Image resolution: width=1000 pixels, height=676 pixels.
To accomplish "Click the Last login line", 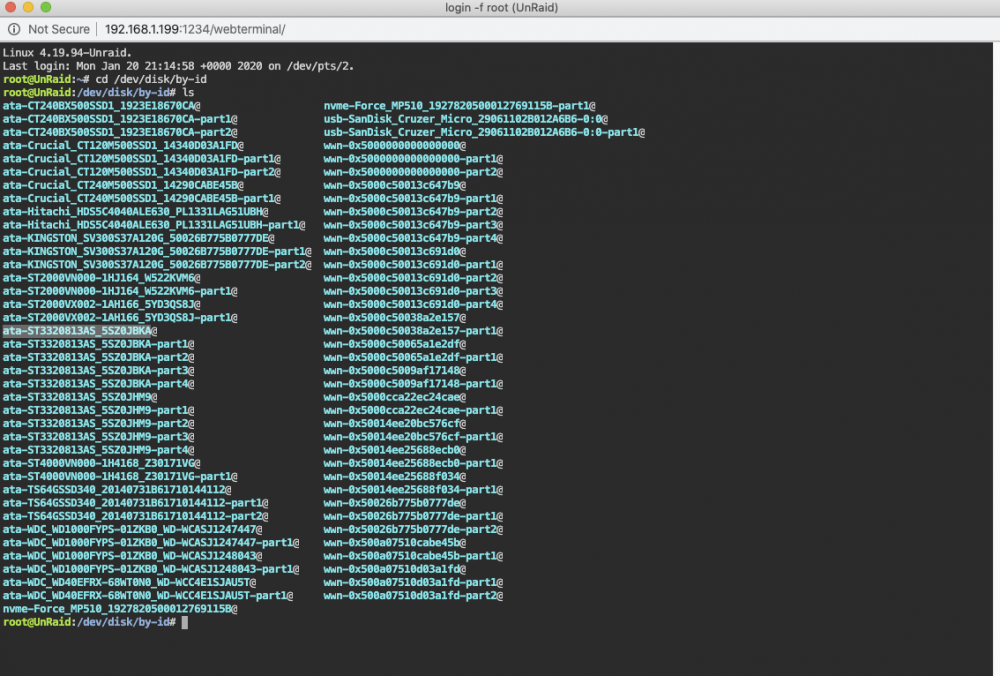I will pos(178,66).
